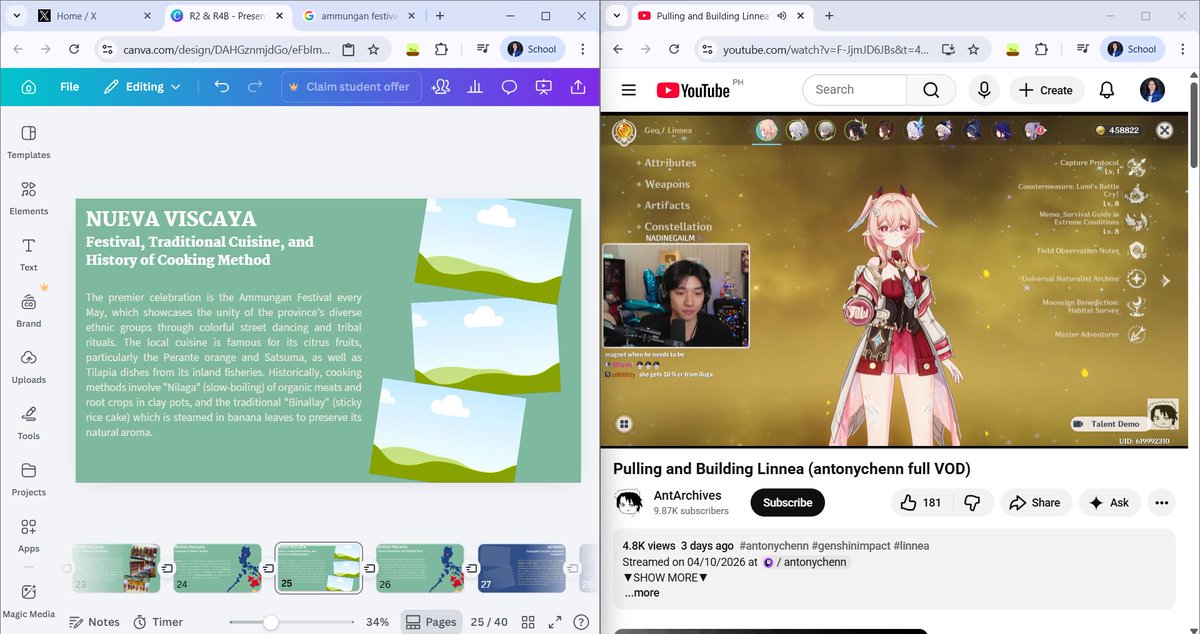Open the 34% zoom level menu

[377, 622]
